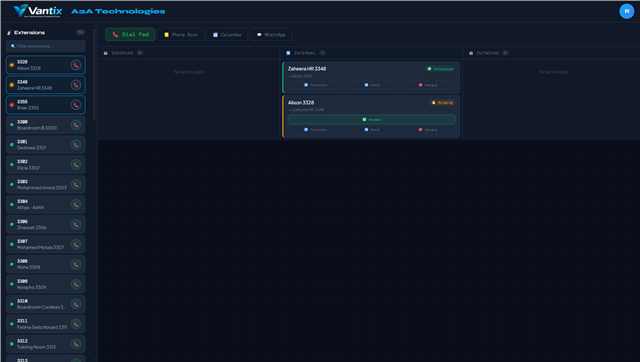The height and width of the screenshot is (362, 640).
Task: Call Mohammed Amod 3303 phone icon
Action: [76, 184]
